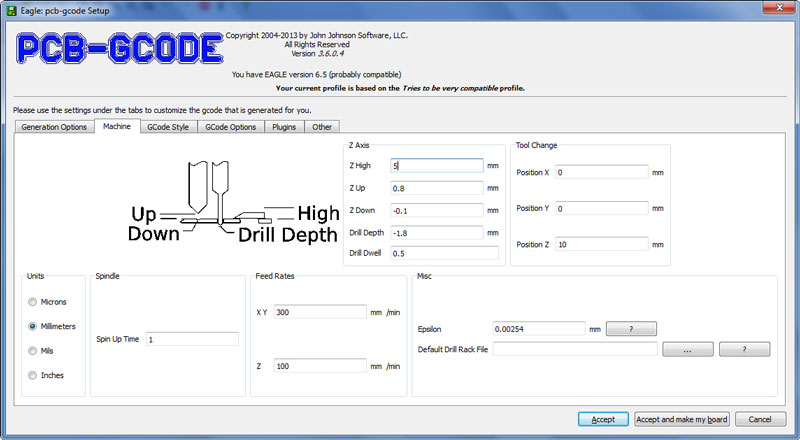Viewport: 800px width, 440px height.
Task: Click into the Z Up field
Action: (437, 188)
